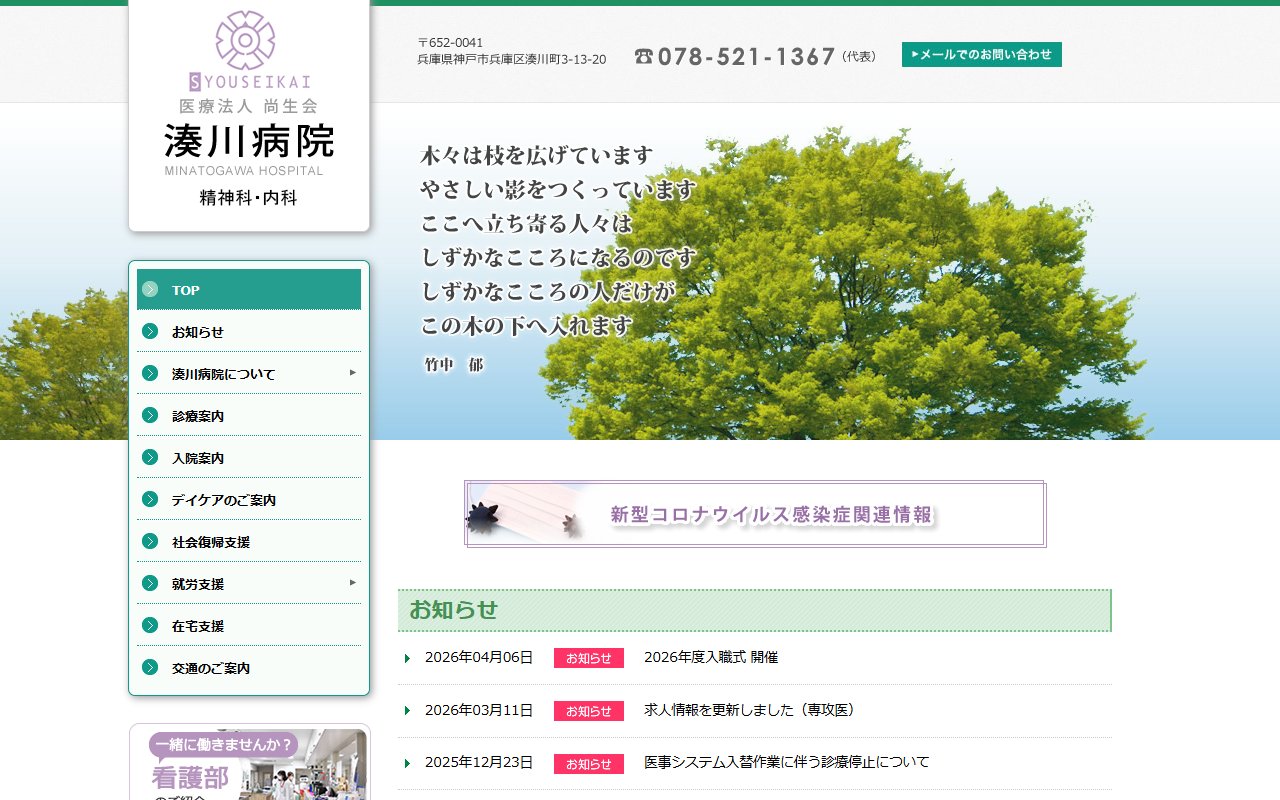1280x800 pixels.
Task: Click the circle arrow icon beside TOP
Action: pos(150,289)
